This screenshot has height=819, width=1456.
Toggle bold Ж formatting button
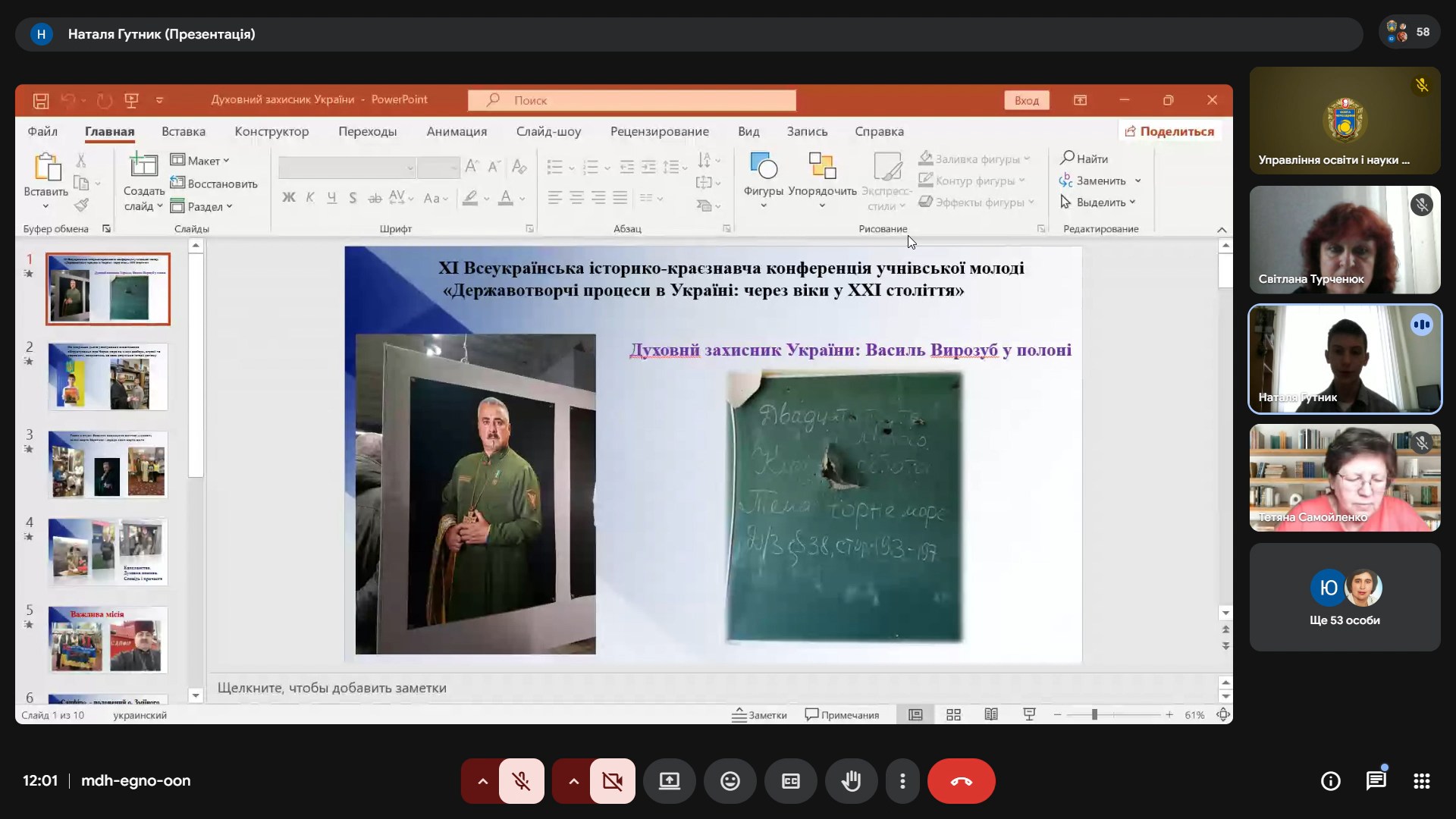[288, 198]
